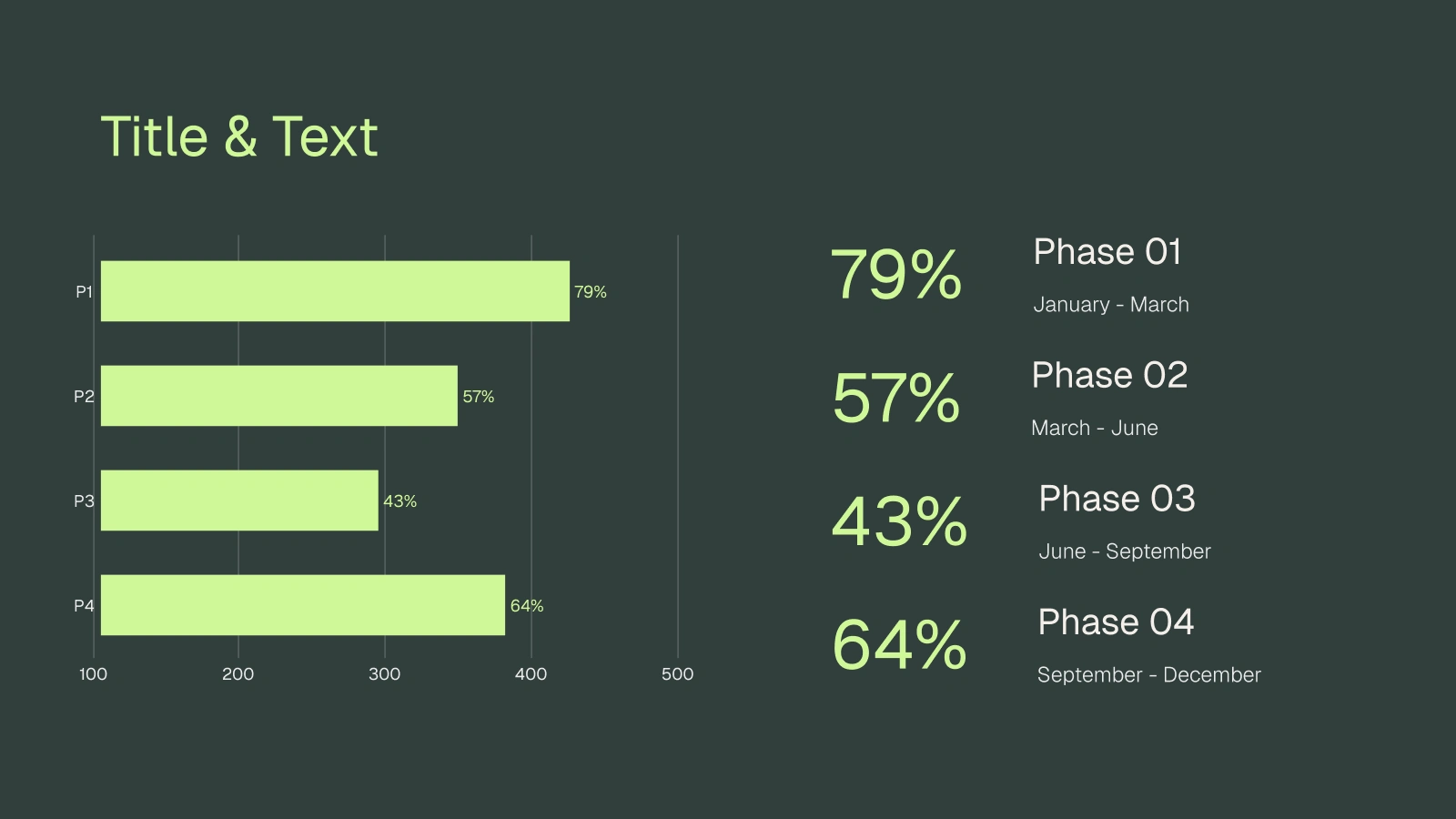Click the P3 chart bar
Image resolution: width=1456 pixels, height=819 pixels.
click(239, 500)
